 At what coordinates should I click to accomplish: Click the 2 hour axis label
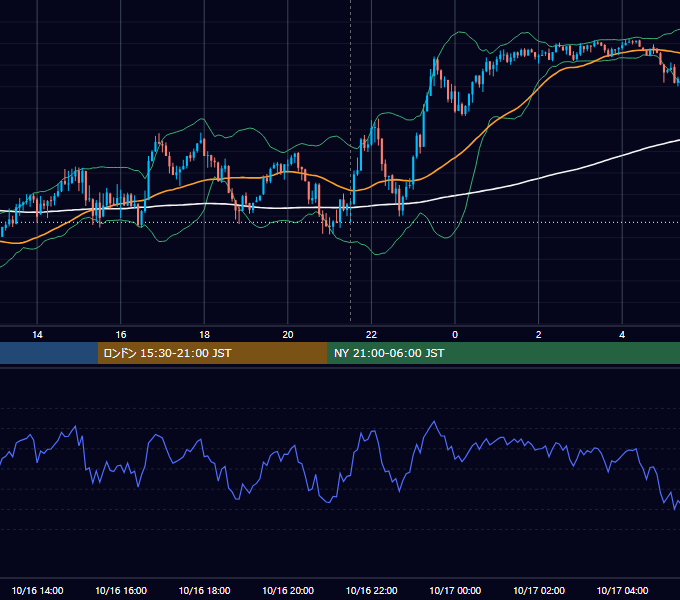(539, 335)
